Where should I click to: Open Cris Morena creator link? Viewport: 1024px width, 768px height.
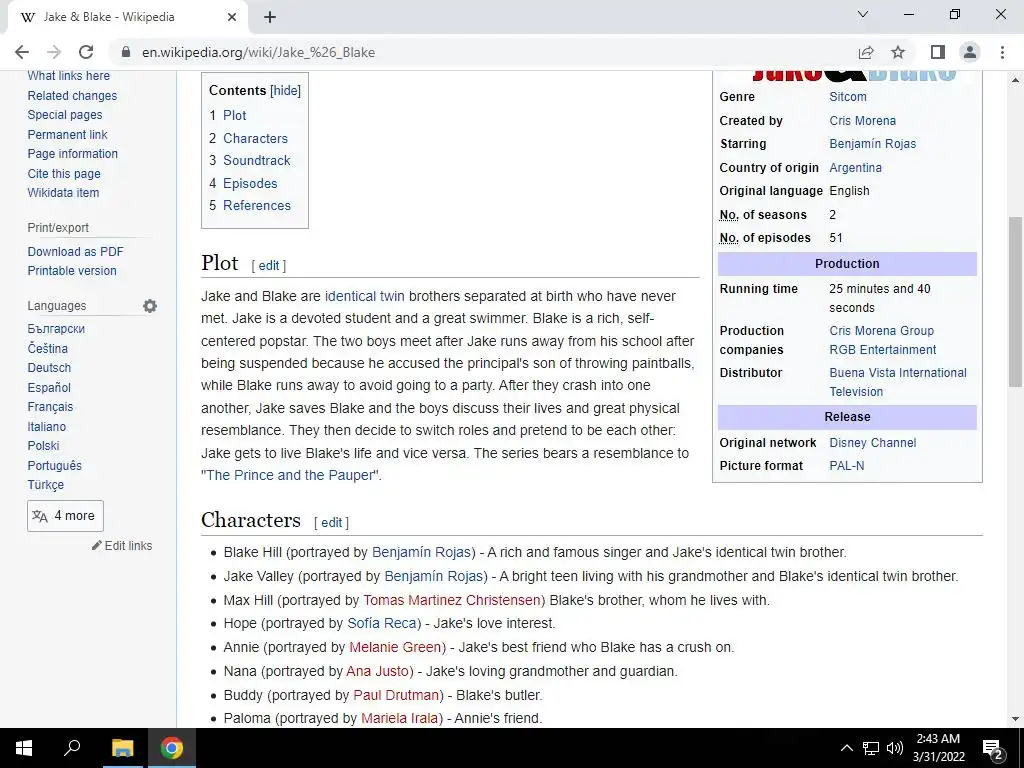[x=862, y=121]
